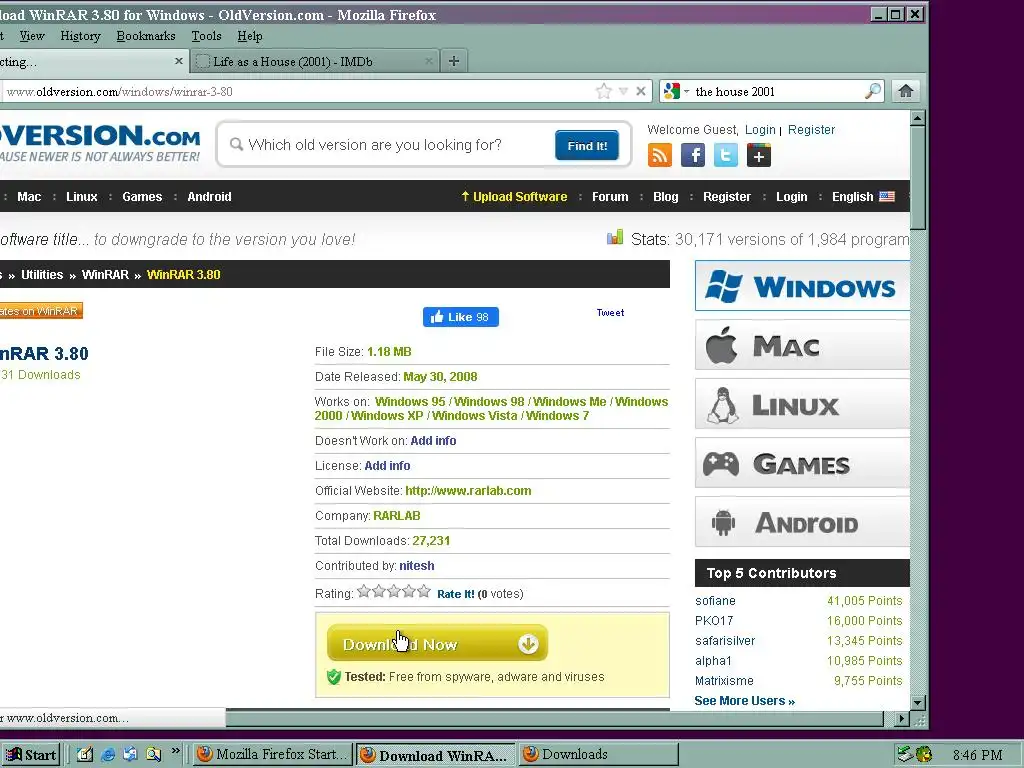Open the Tools menu

pyautogui.click(x=206, y=36)
